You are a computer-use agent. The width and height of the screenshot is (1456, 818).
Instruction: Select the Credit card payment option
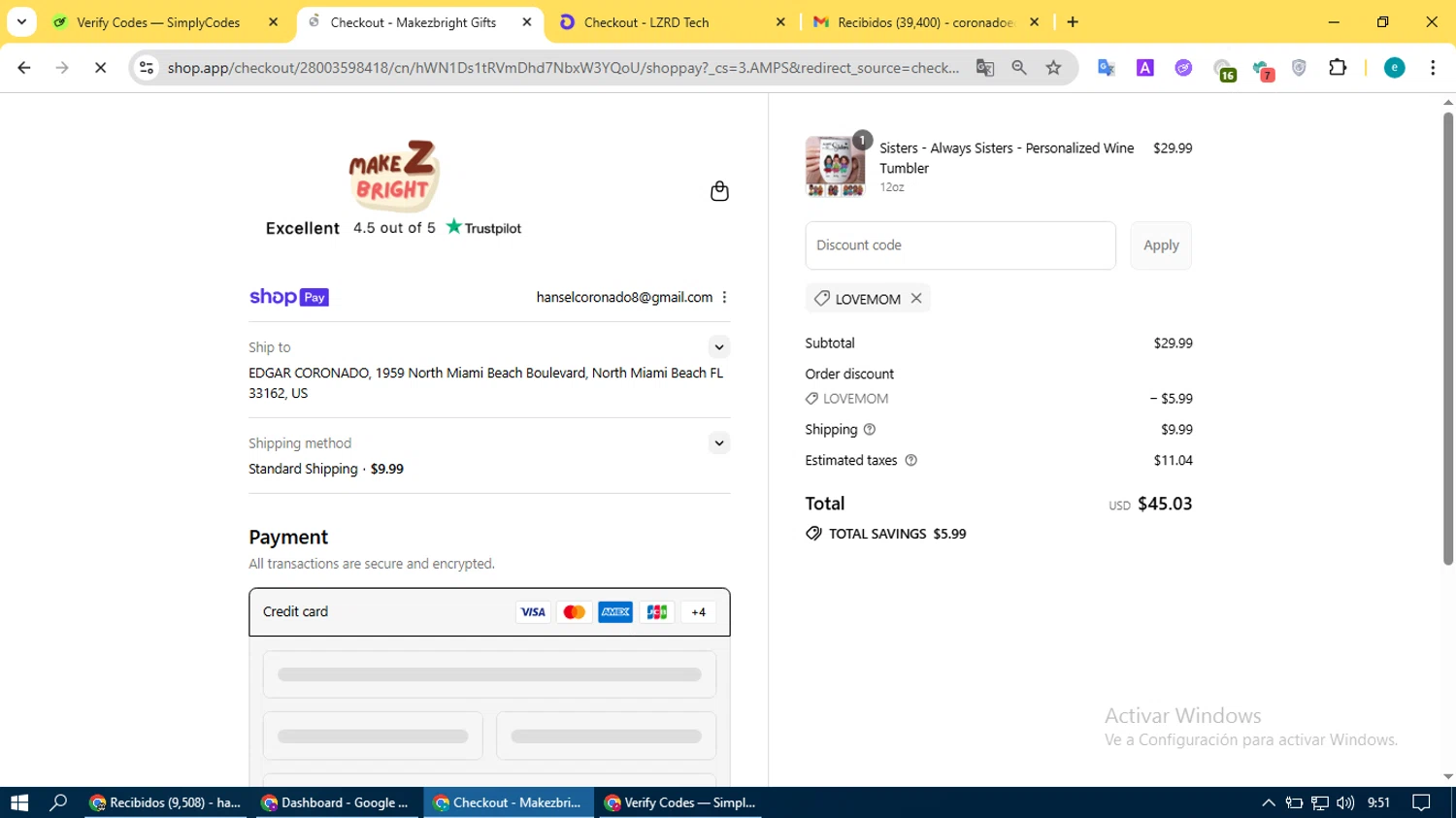(489, 612)
